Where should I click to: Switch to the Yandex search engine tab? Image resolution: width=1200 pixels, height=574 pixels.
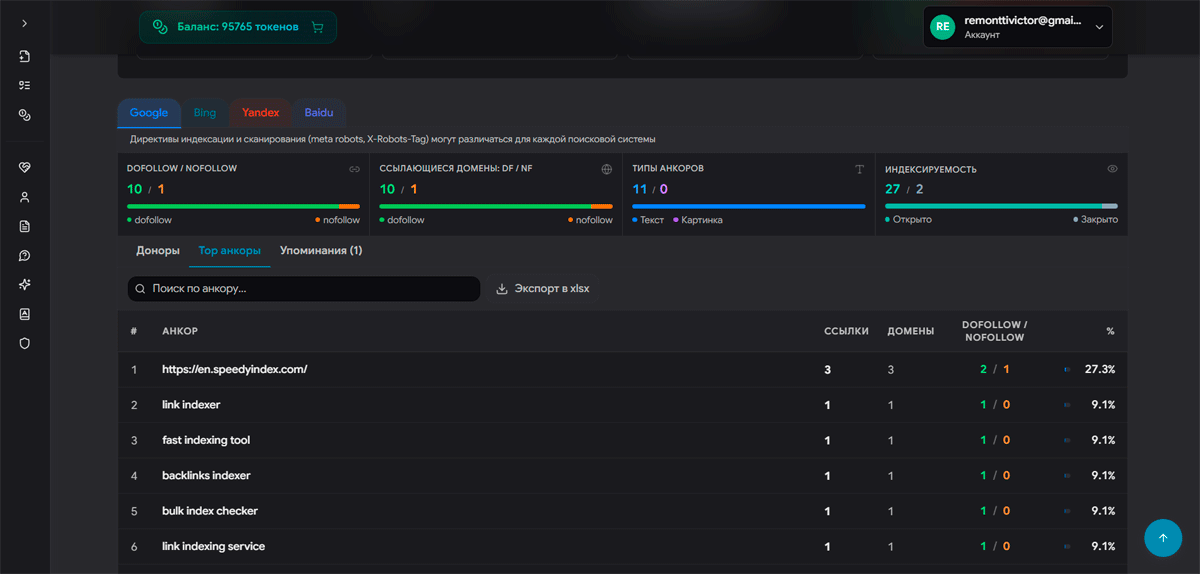tap(260, 113)
